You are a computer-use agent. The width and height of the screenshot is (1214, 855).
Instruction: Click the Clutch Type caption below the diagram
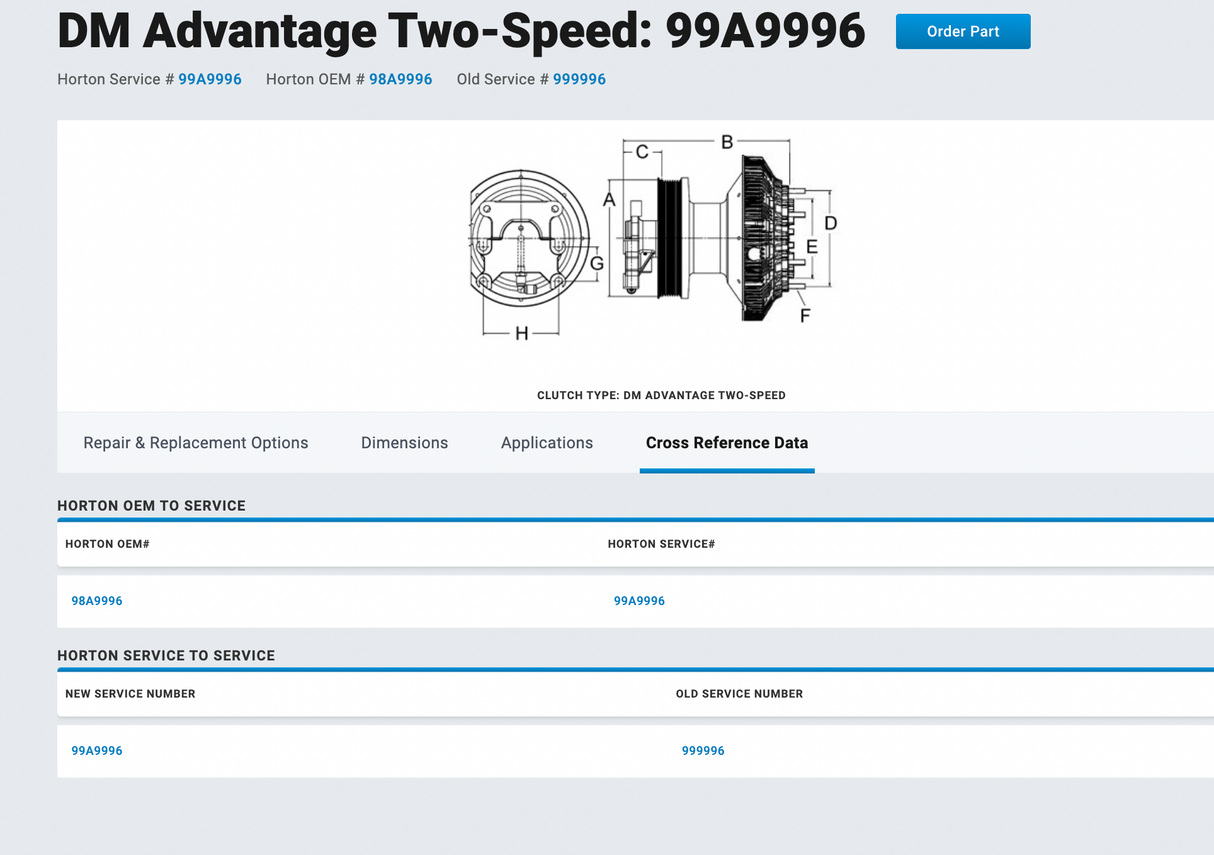[x=661, y=395]
